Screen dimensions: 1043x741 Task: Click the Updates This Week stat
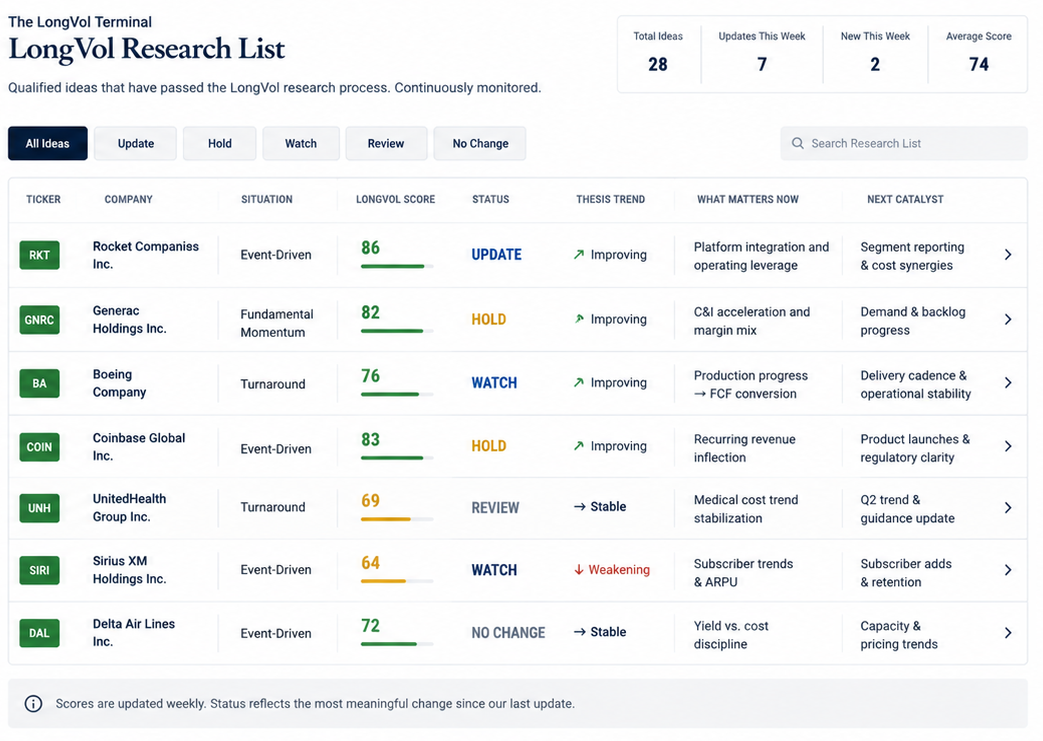[762, 52]
